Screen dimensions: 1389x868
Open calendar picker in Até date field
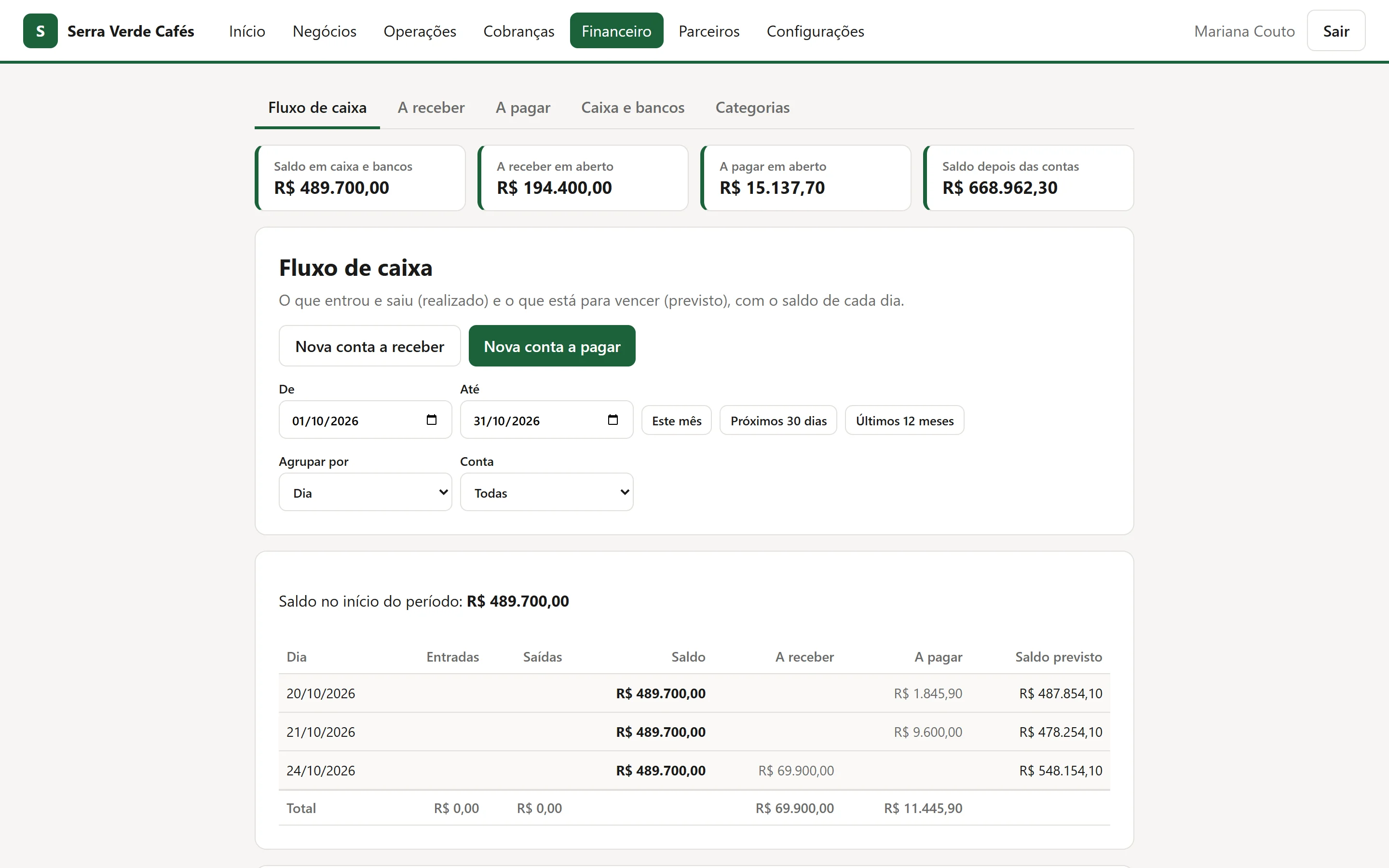613,420
